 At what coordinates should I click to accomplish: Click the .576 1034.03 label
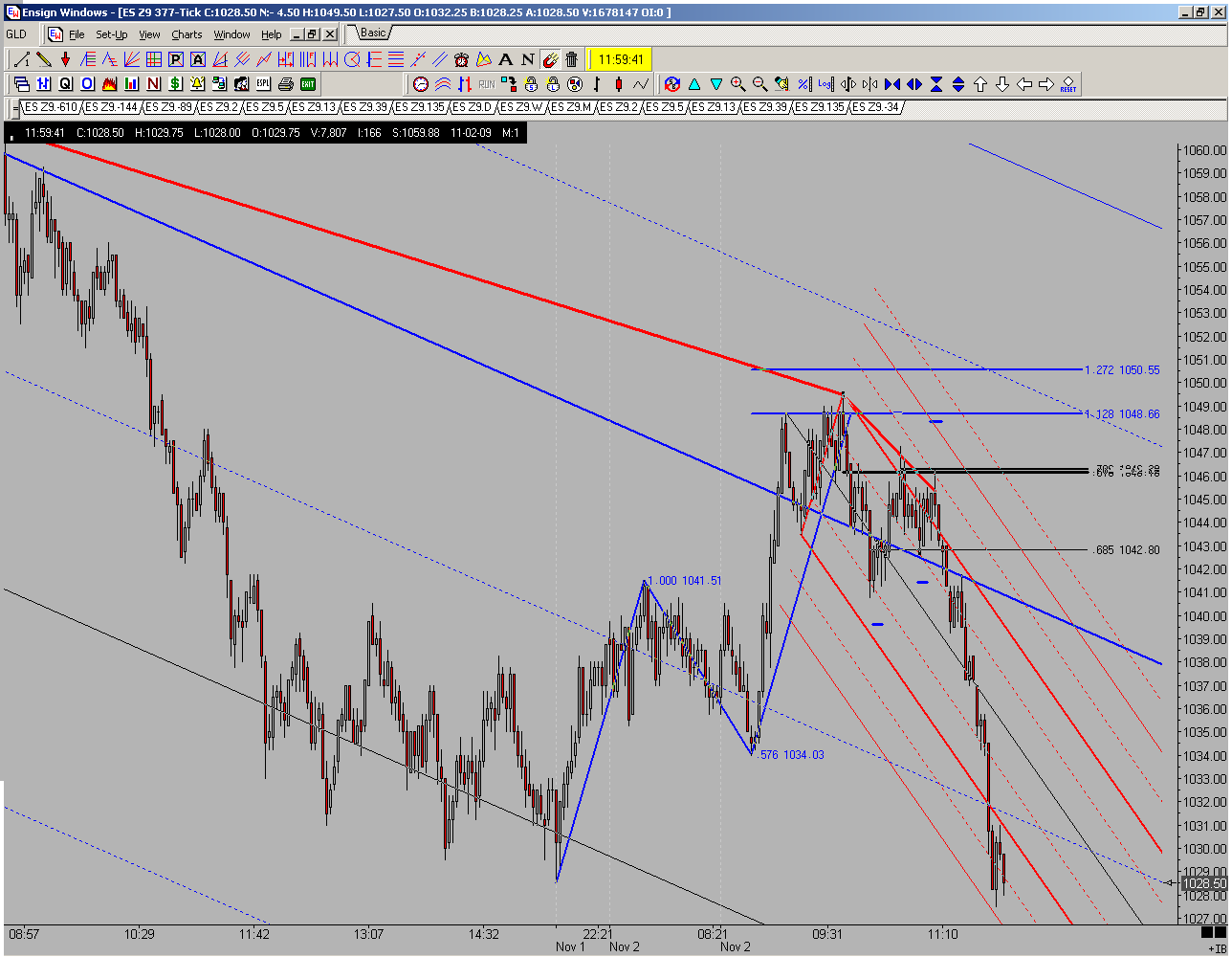[x=790, y=755]
